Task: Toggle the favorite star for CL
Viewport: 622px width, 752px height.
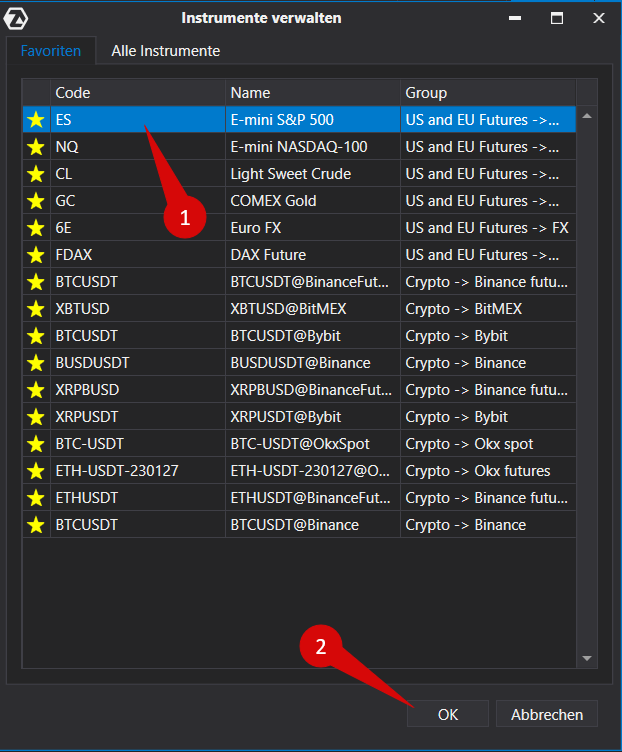Action: (36, 174)
